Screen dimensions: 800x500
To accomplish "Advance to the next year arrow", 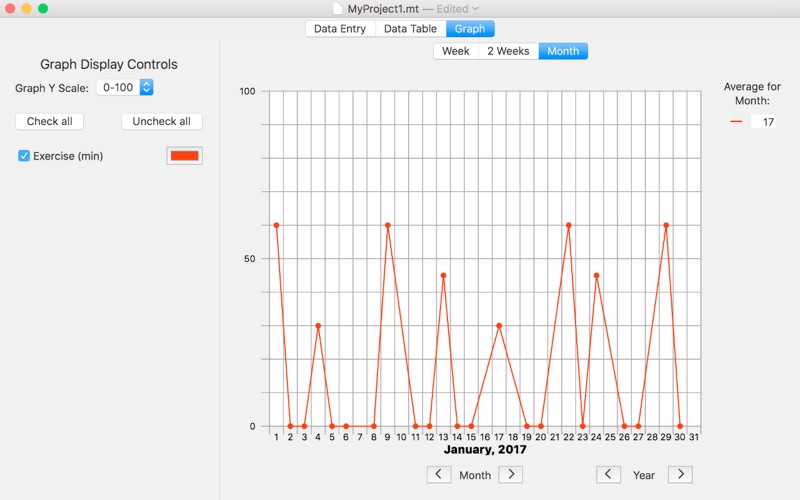I will point(680,474).
